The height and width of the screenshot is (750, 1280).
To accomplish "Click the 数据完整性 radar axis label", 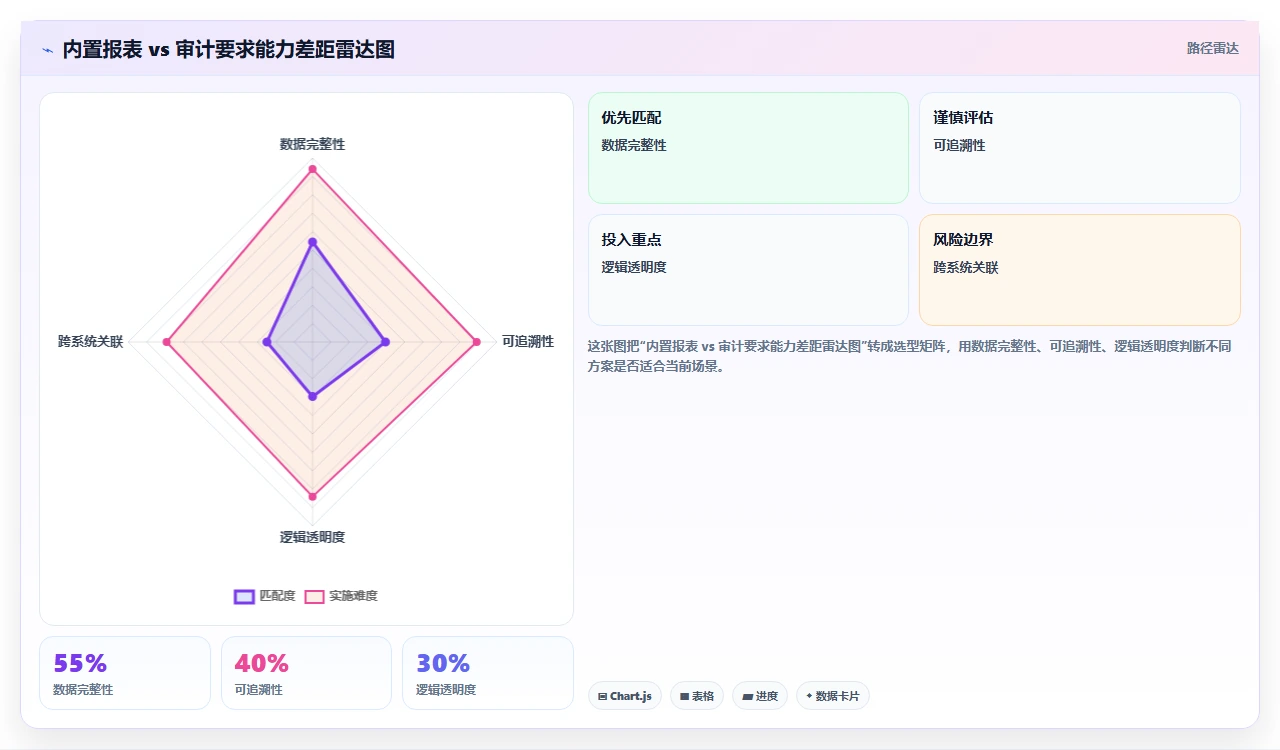I will pos(312,144).
